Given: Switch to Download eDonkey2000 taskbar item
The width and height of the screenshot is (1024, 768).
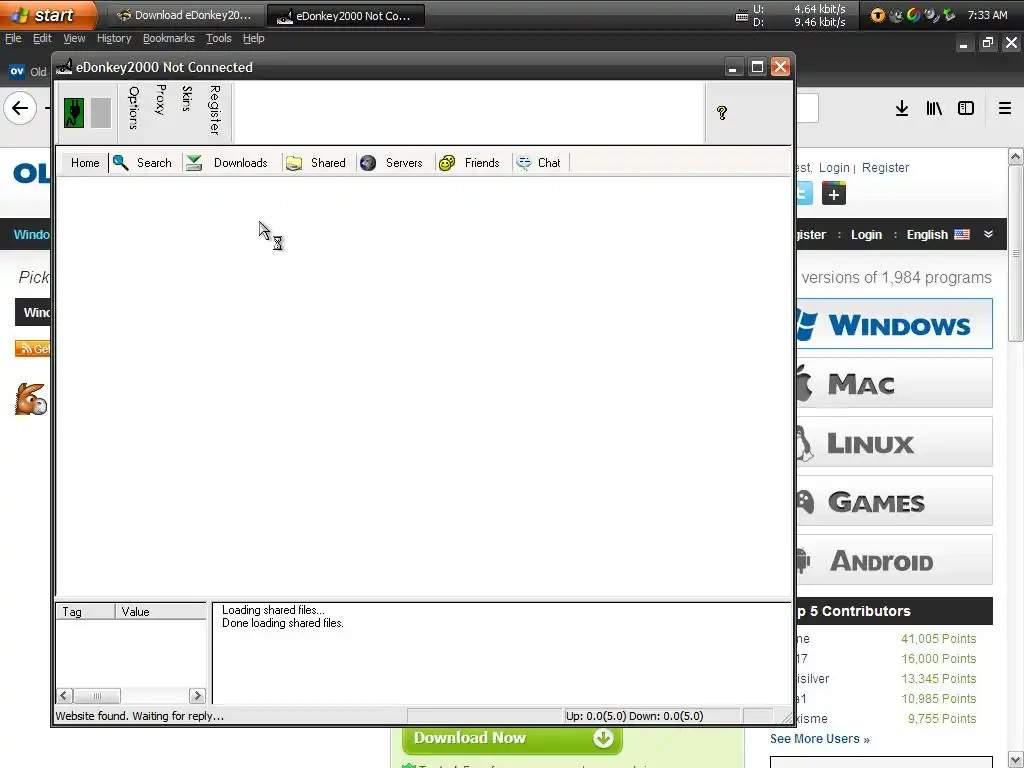Looking at the screenshot, I should pos(186,16).
